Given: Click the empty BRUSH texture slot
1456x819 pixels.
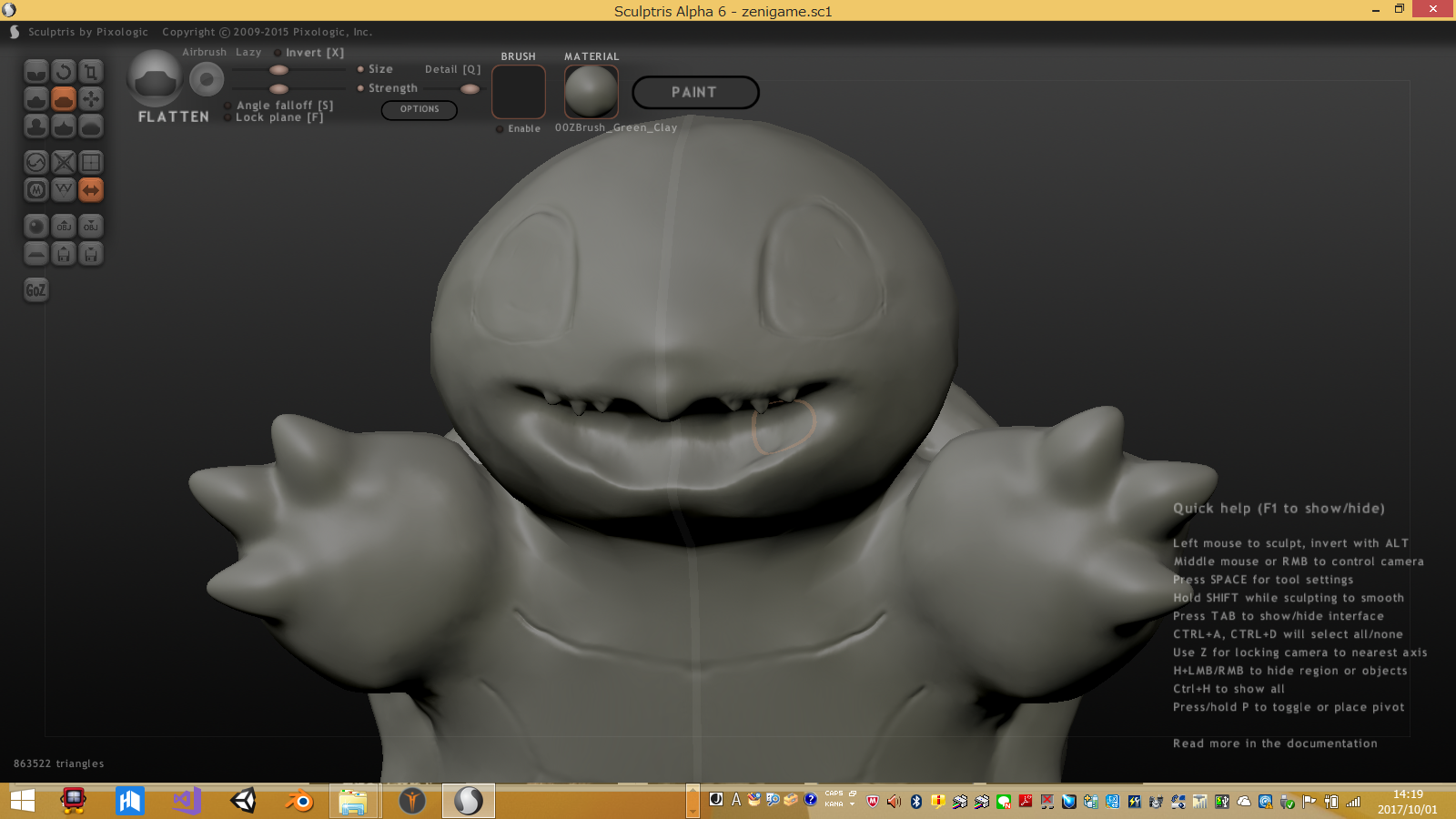Looking at the screenshot, I should (x=519, y=91).
